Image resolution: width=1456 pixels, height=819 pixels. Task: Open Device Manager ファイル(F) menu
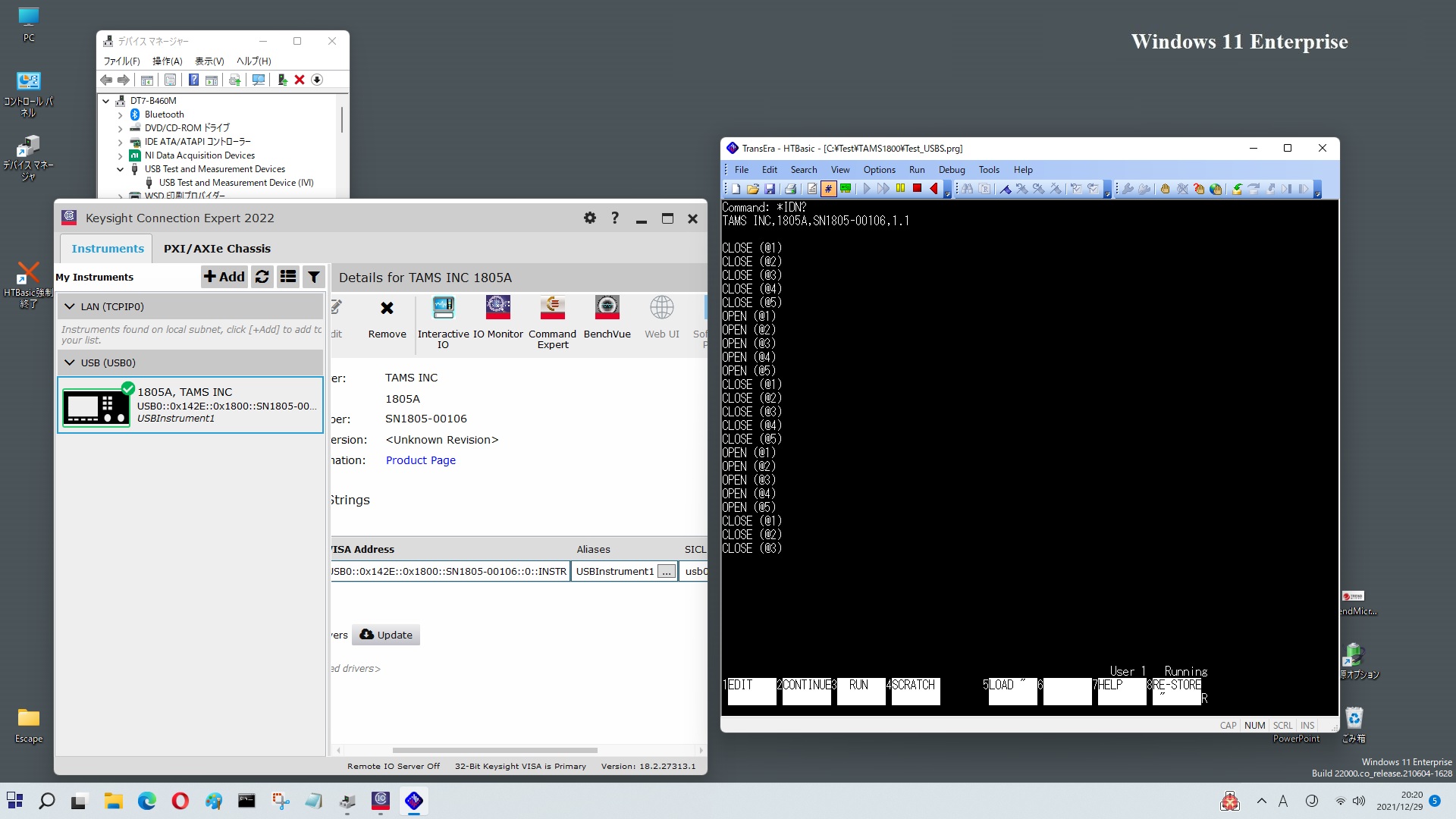click(121, 61)
